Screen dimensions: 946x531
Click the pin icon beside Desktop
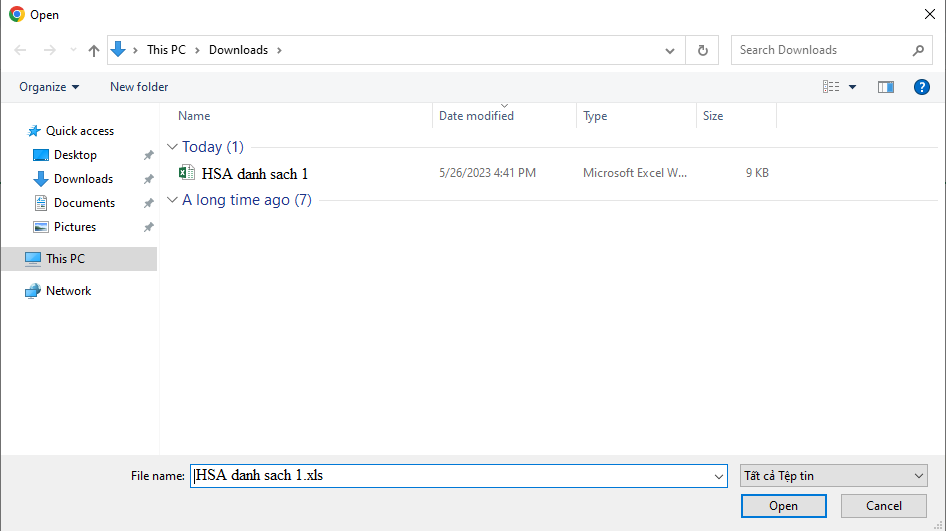(148, 156)
